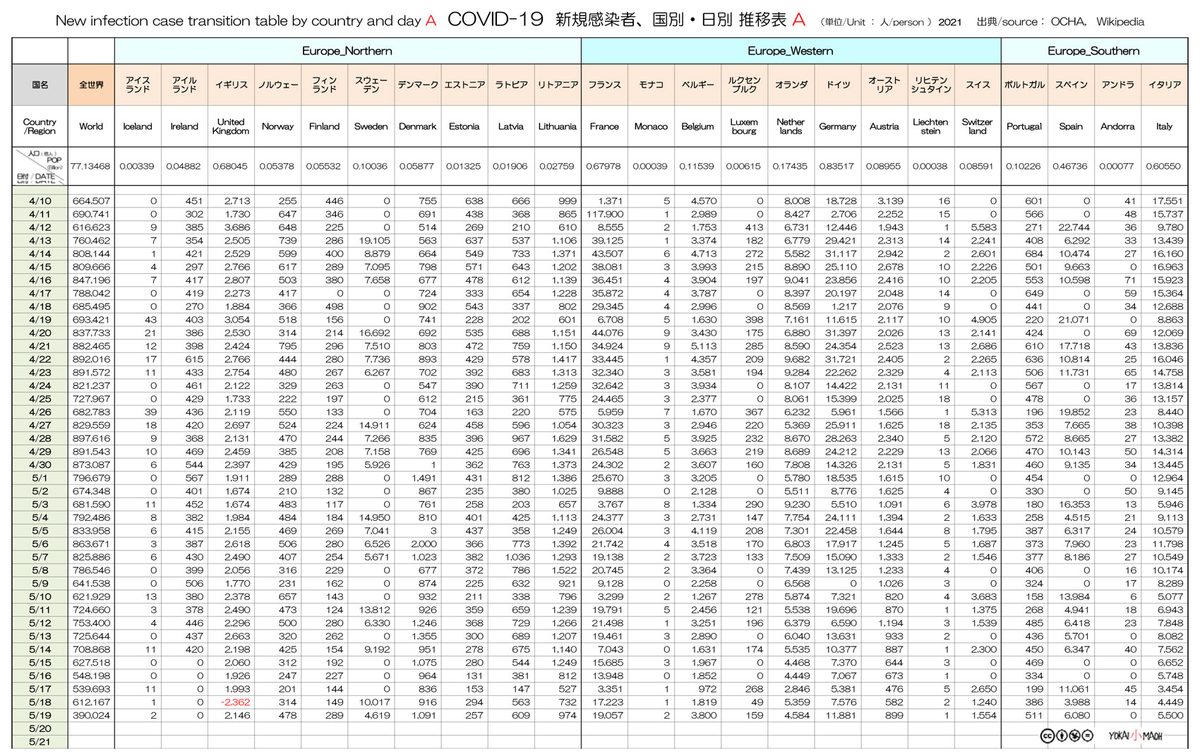The image size is (1200, 756).
Task: Click the POP / DATE diagonal header cell
Action: pos(39,166)
